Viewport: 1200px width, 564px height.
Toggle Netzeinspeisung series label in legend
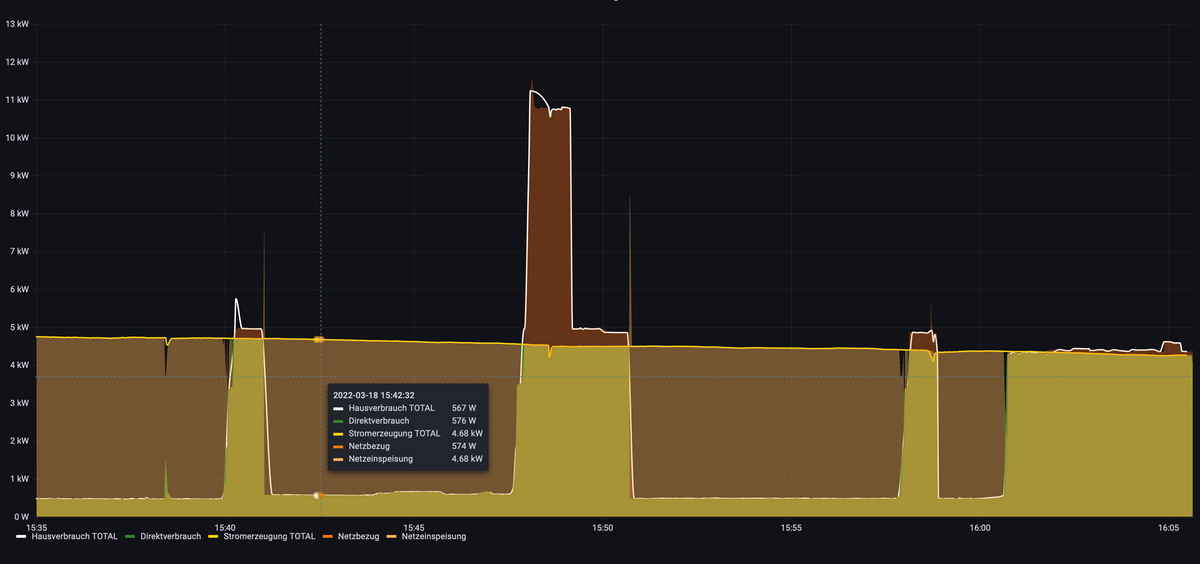coord(433,537)
